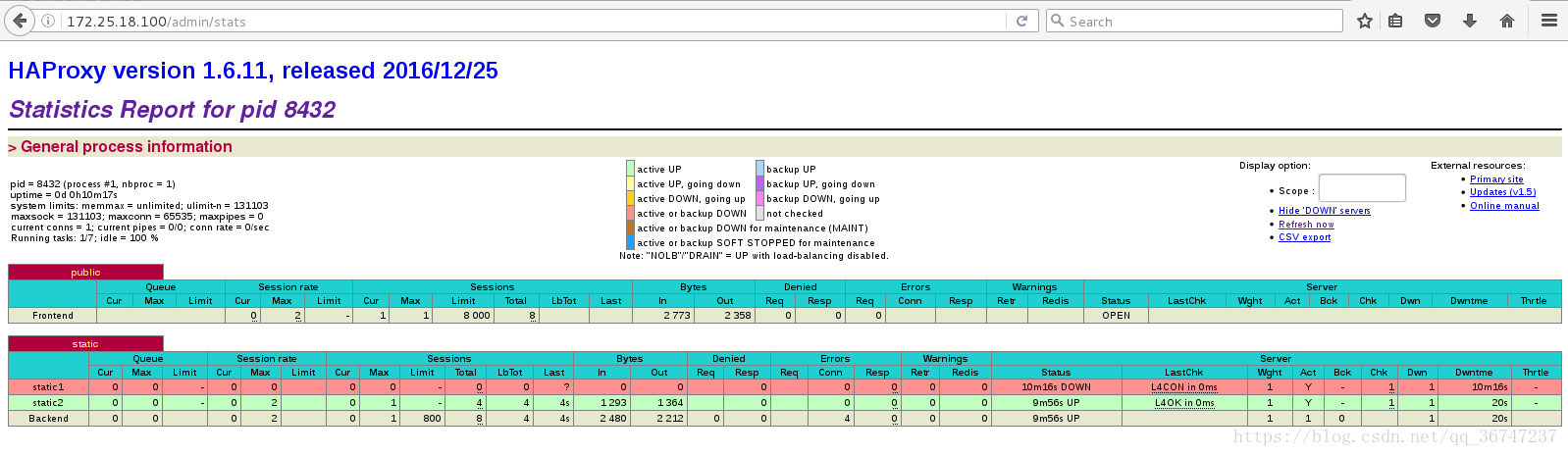Go to home page with the house icon
Screen dimensions: 1568x456
[x=1507, y=21]
